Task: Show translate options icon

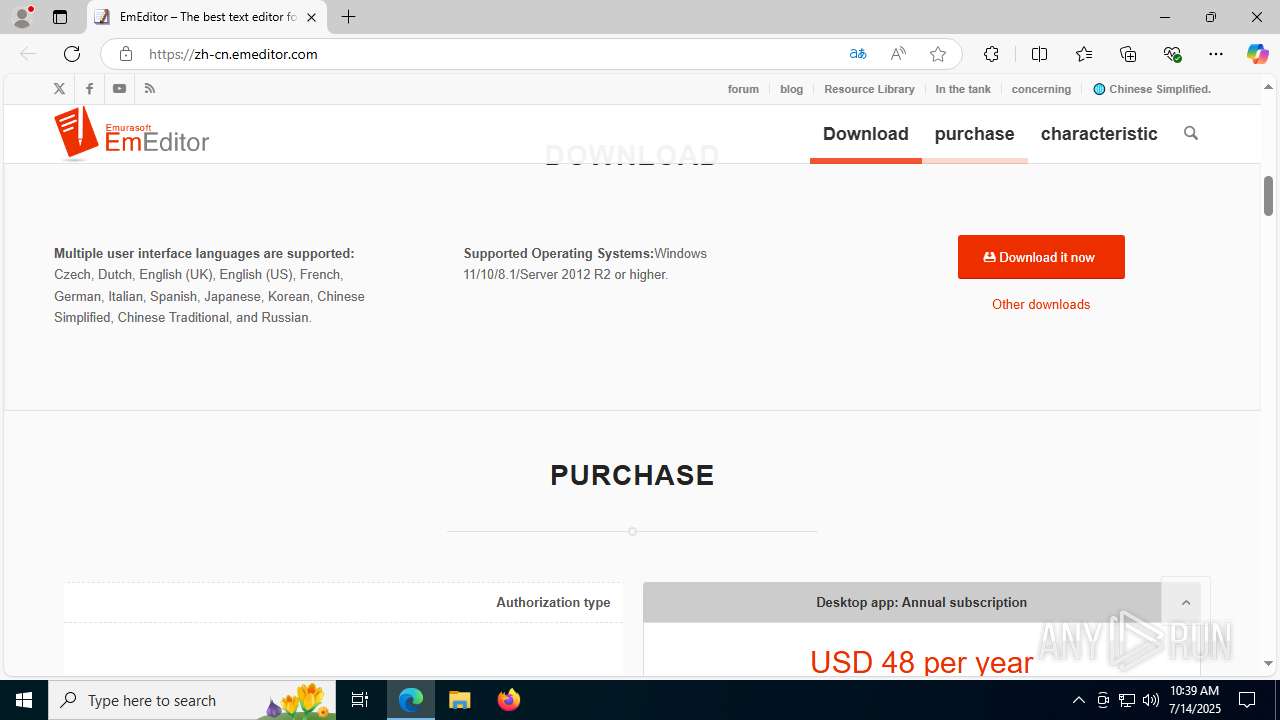Action: point(858,54)
